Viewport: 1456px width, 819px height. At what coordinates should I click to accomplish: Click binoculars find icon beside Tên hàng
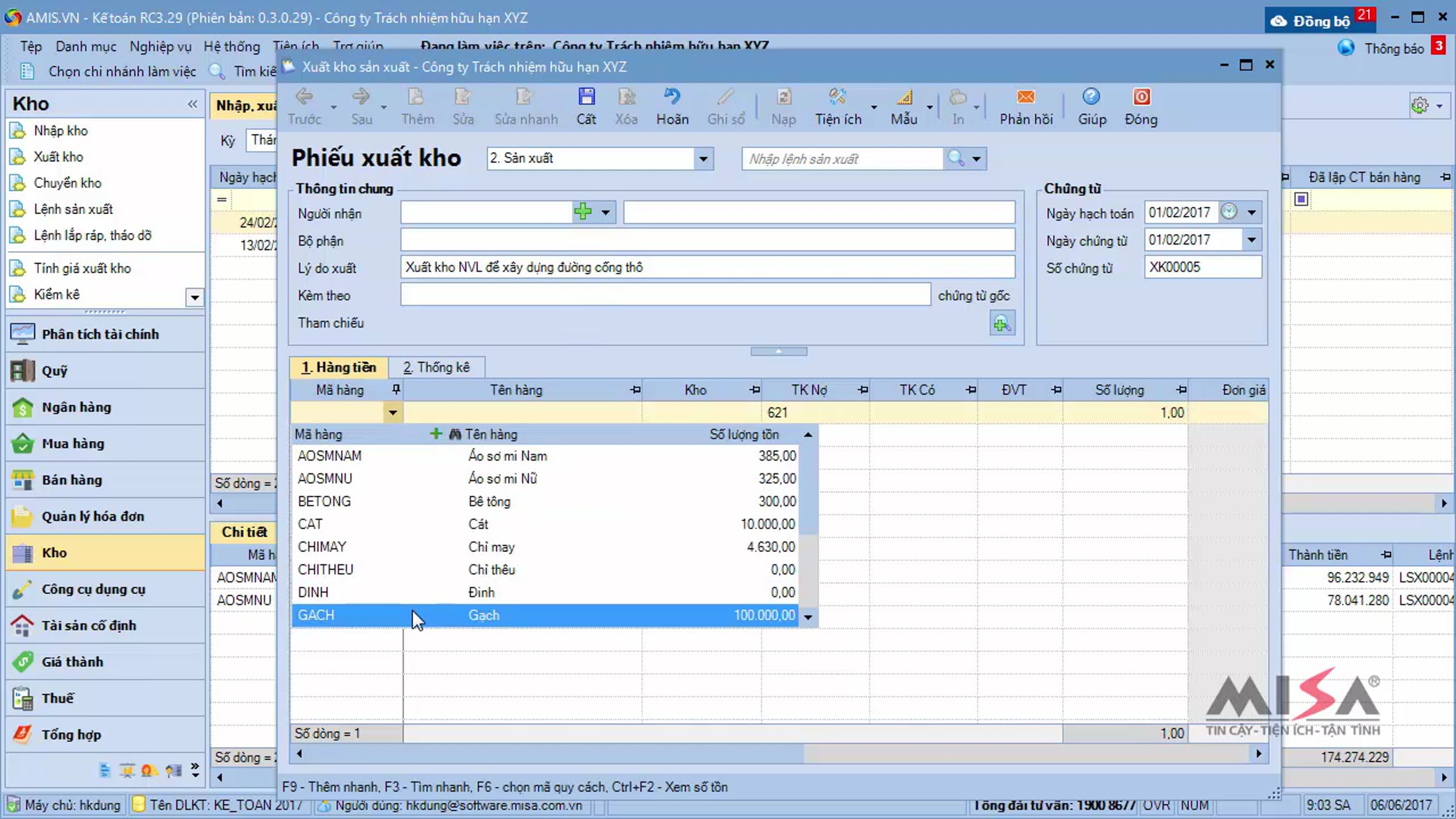455,434
